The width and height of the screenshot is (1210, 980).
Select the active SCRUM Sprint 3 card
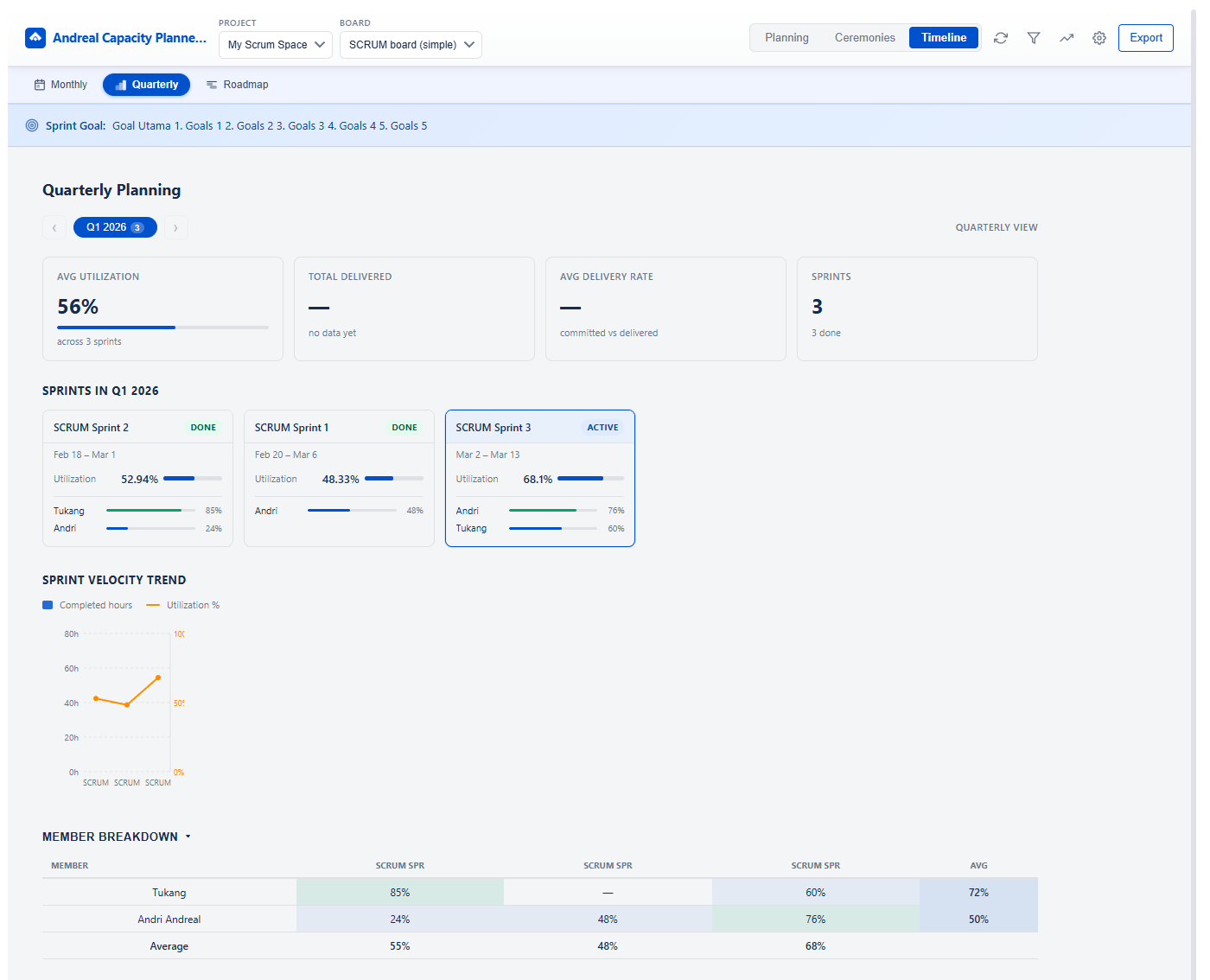coord(539,479)
